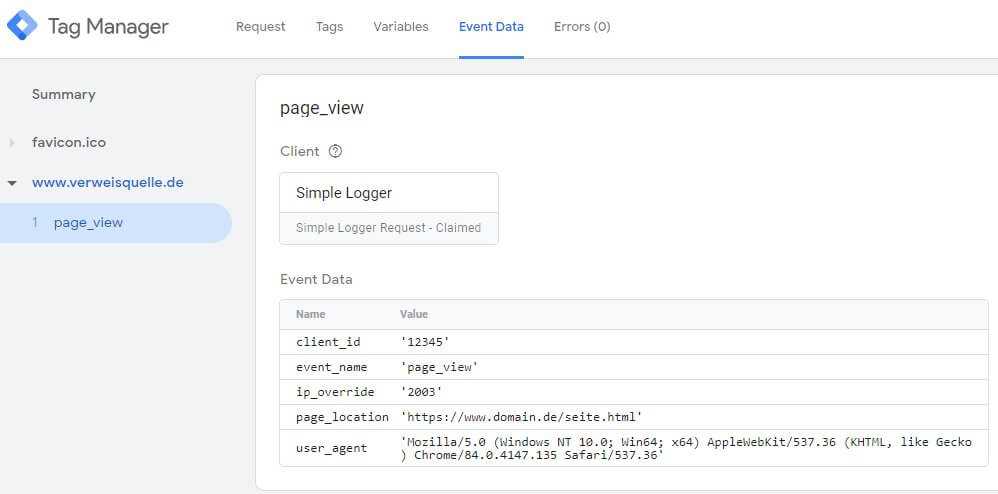998x494 pixels.
Task: Switch to the Request tab
Action: [x=260, y=27]
